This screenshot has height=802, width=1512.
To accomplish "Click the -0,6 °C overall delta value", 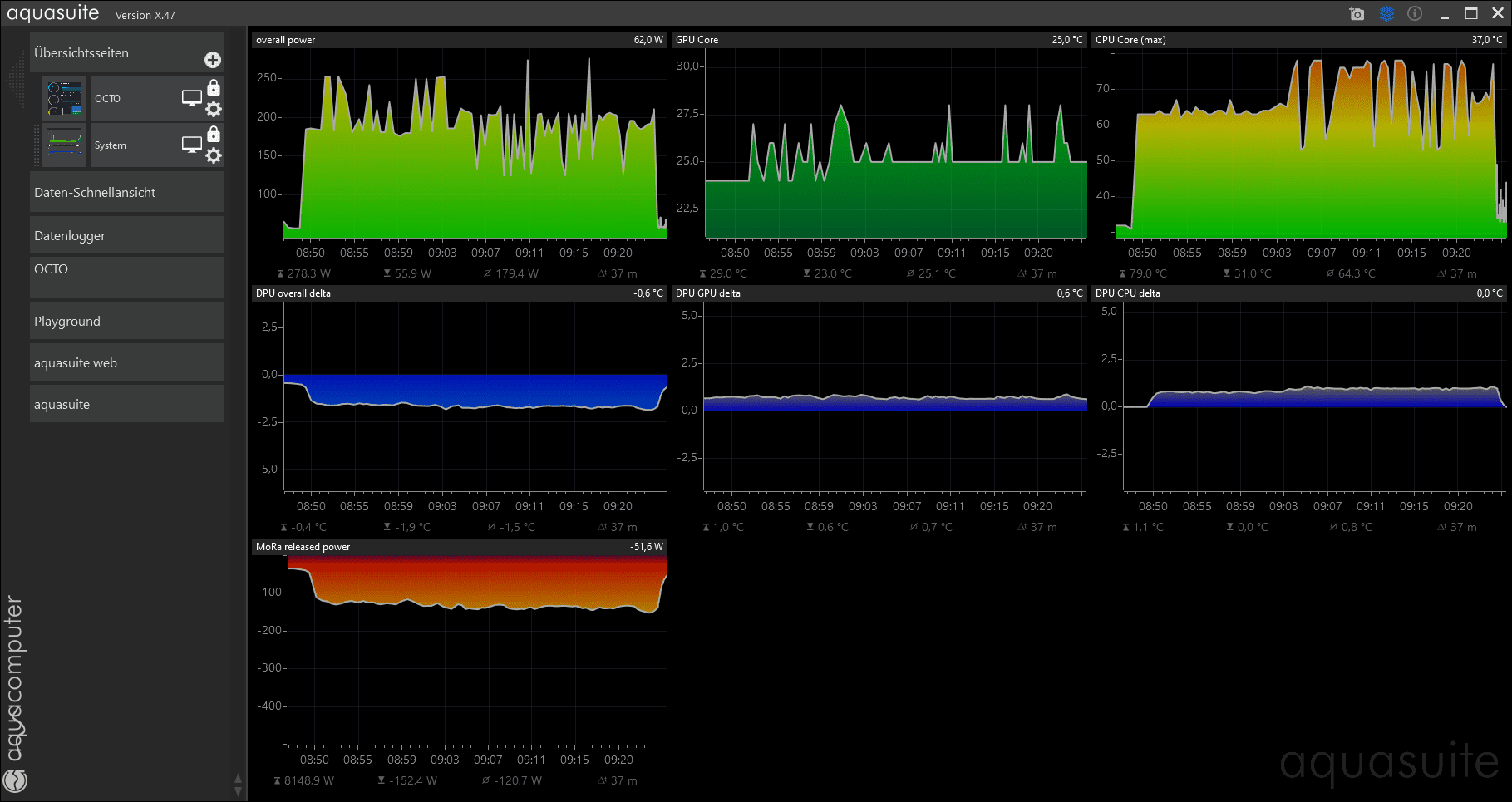I will point(648,293).
